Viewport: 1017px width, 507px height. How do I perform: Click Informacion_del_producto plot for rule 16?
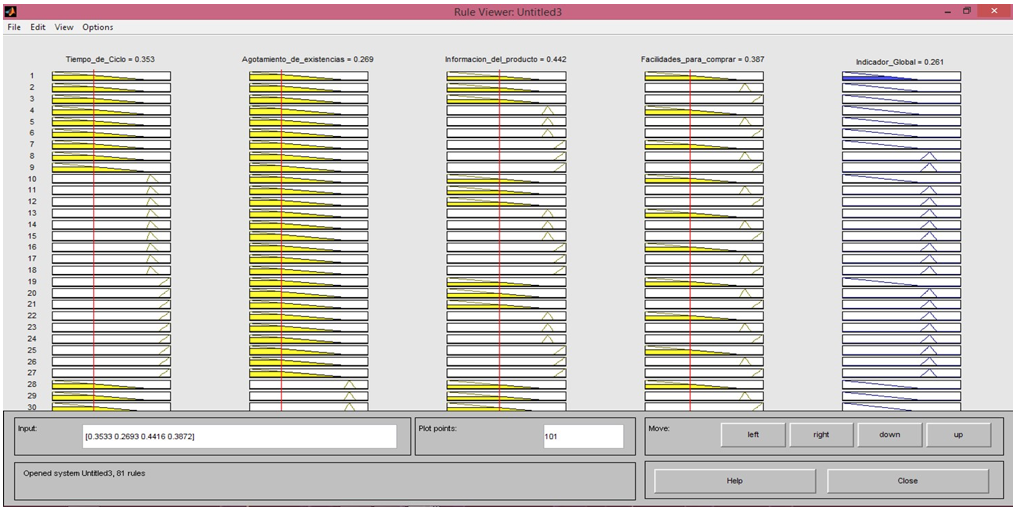click(x=506, y=247)
